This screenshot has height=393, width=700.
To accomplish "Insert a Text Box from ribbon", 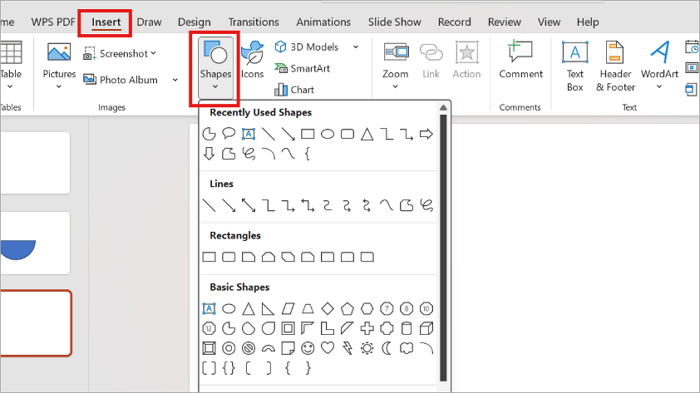I will 575,67.
